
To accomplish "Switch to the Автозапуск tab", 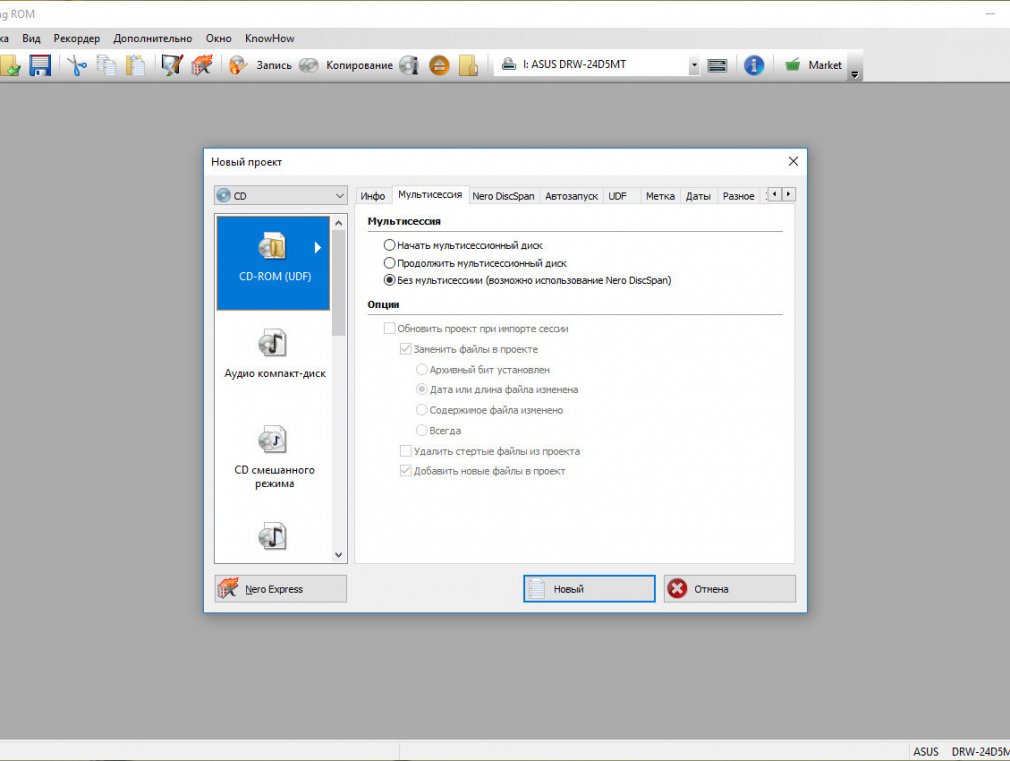I will pyautogui.click(x=571, y=196).
